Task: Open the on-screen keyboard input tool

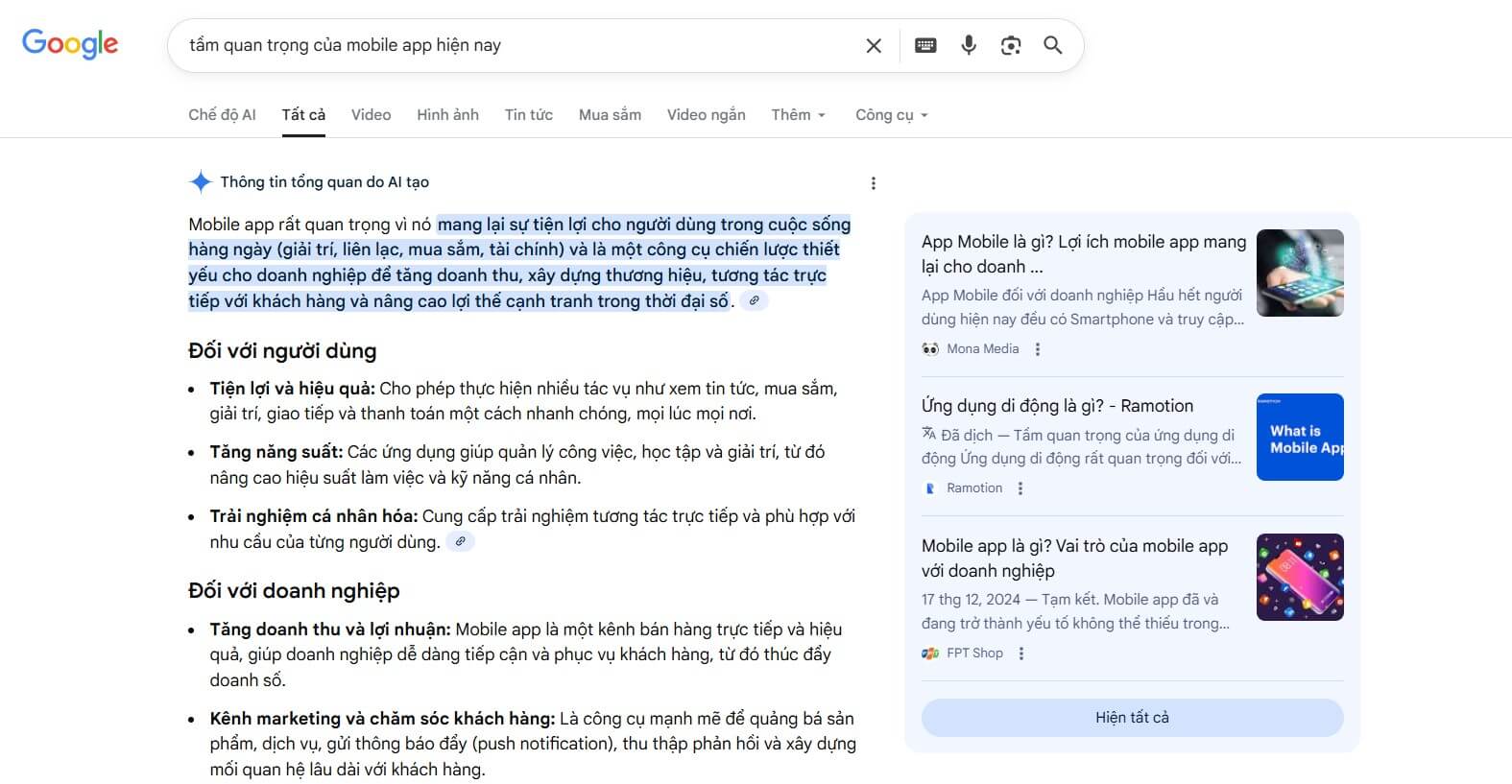Action: point(925,45)
